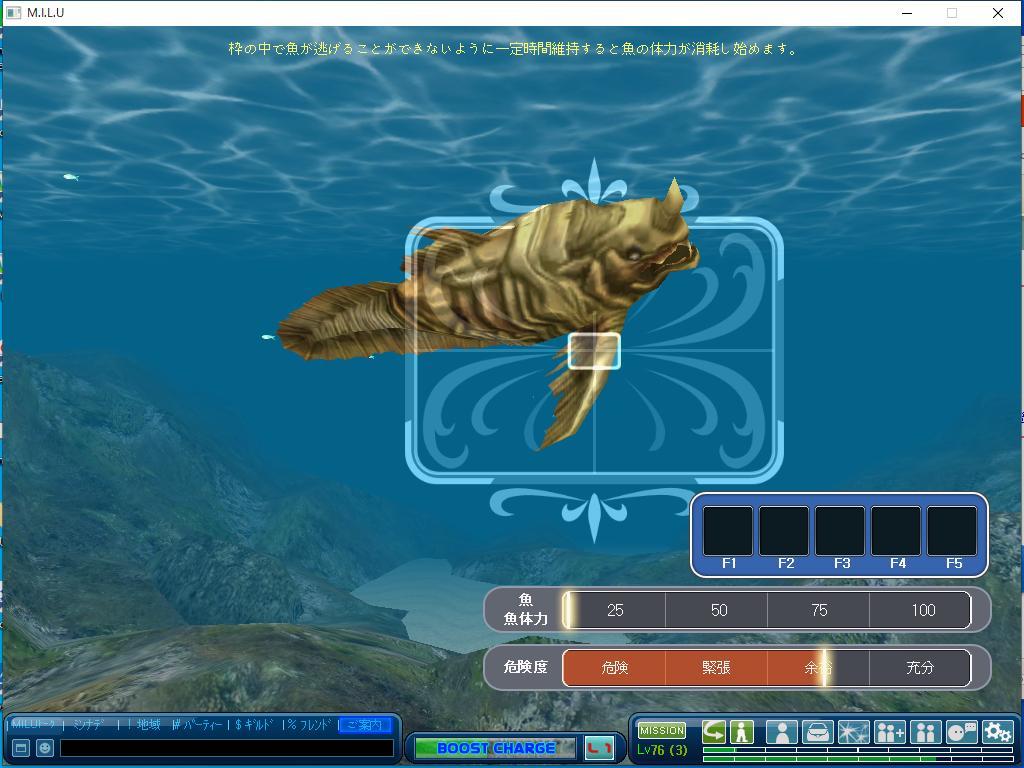
Task: Click the add friend icon
Action: (x=889, y=732)
